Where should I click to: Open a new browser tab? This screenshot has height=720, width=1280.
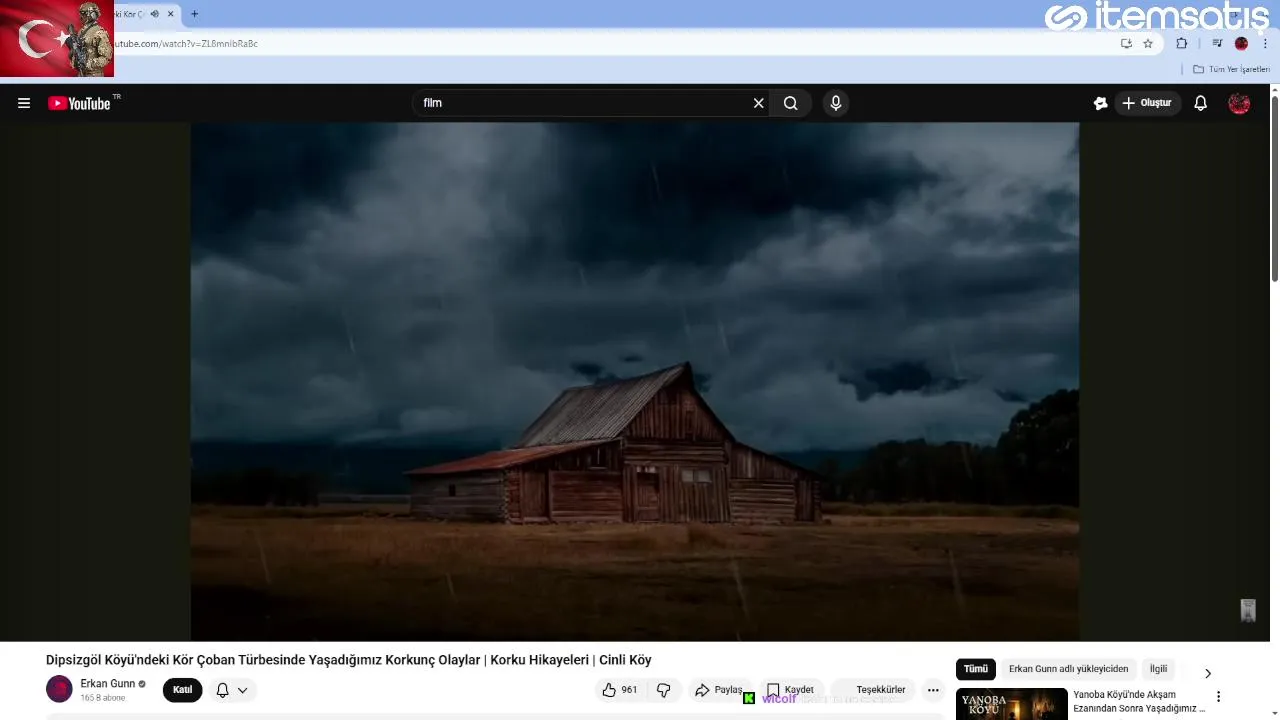tap(194, 14)
